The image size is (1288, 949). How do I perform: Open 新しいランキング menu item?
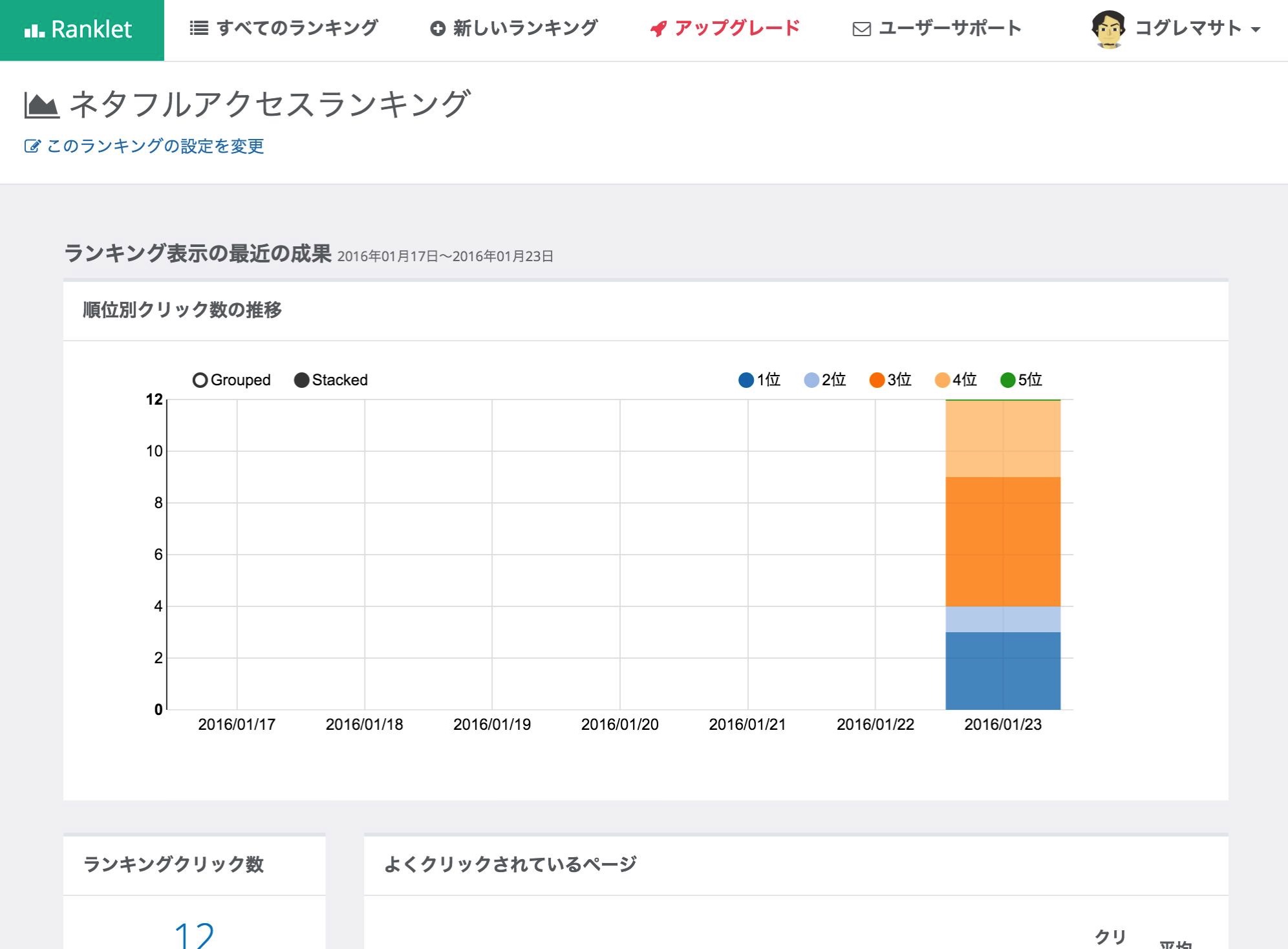pos(514,28)
